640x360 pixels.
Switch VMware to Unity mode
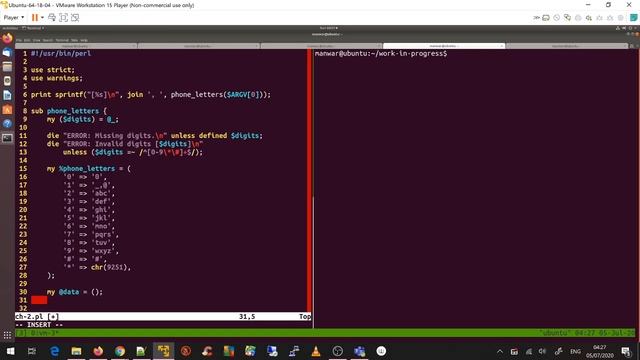coord(75,18)
